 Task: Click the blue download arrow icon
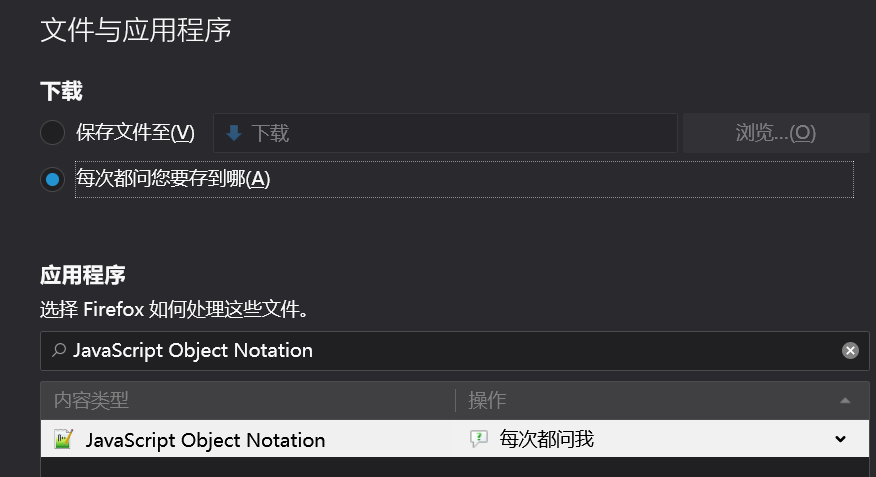[x=234, y=133]
